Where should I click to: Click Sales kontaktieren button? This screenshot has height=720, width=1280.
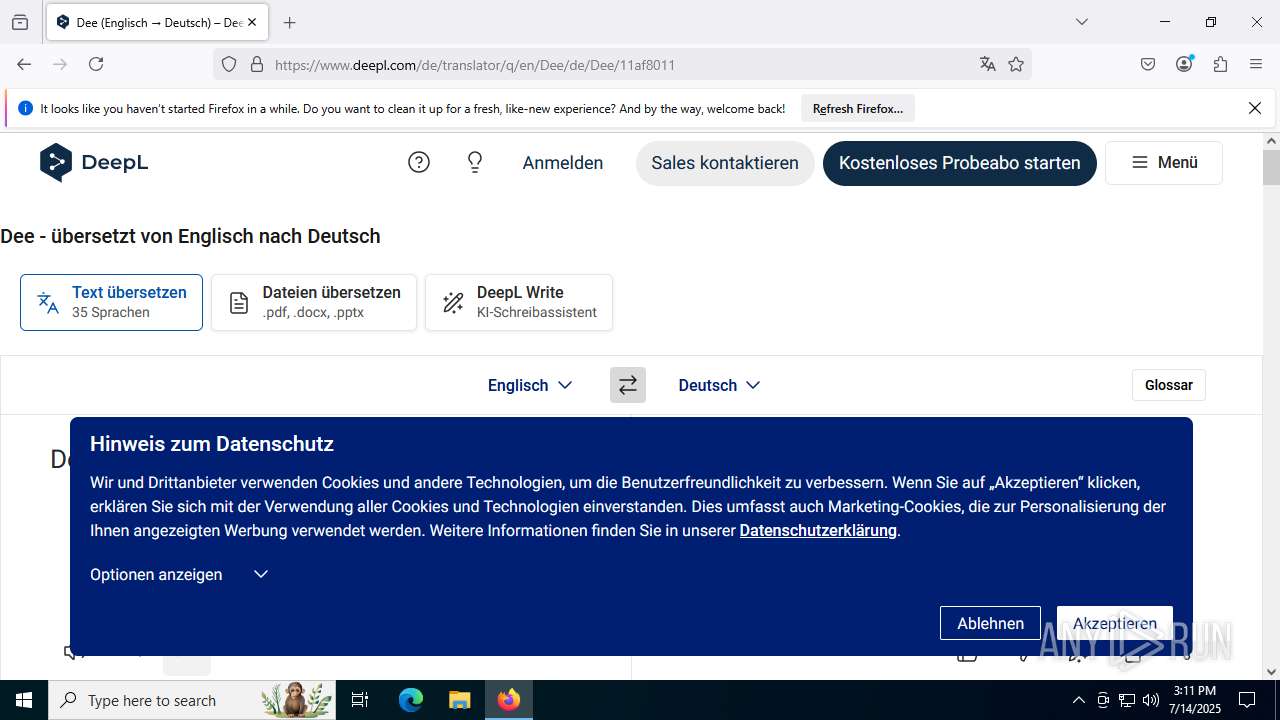click(x=725, y=163)
